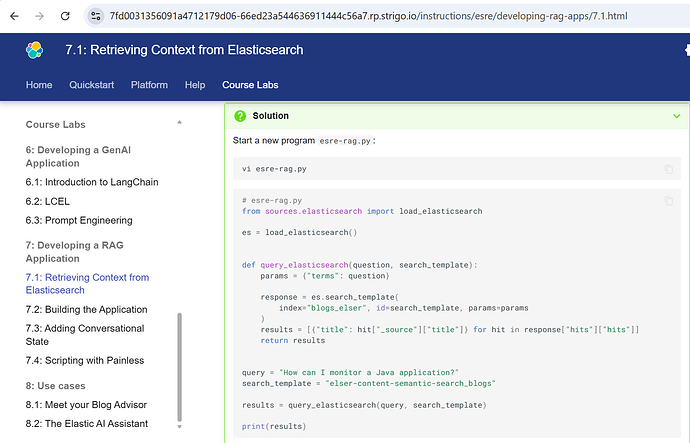Viewport: 690px width, 443px height.
Task: Click the es = load_elasticsearch() line
Action: pos(299,233)
